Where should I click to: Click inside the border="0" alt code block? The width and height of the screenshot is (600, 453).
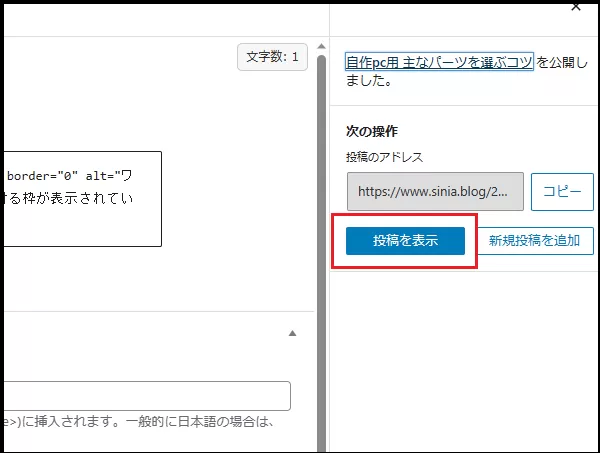point(83,199)
